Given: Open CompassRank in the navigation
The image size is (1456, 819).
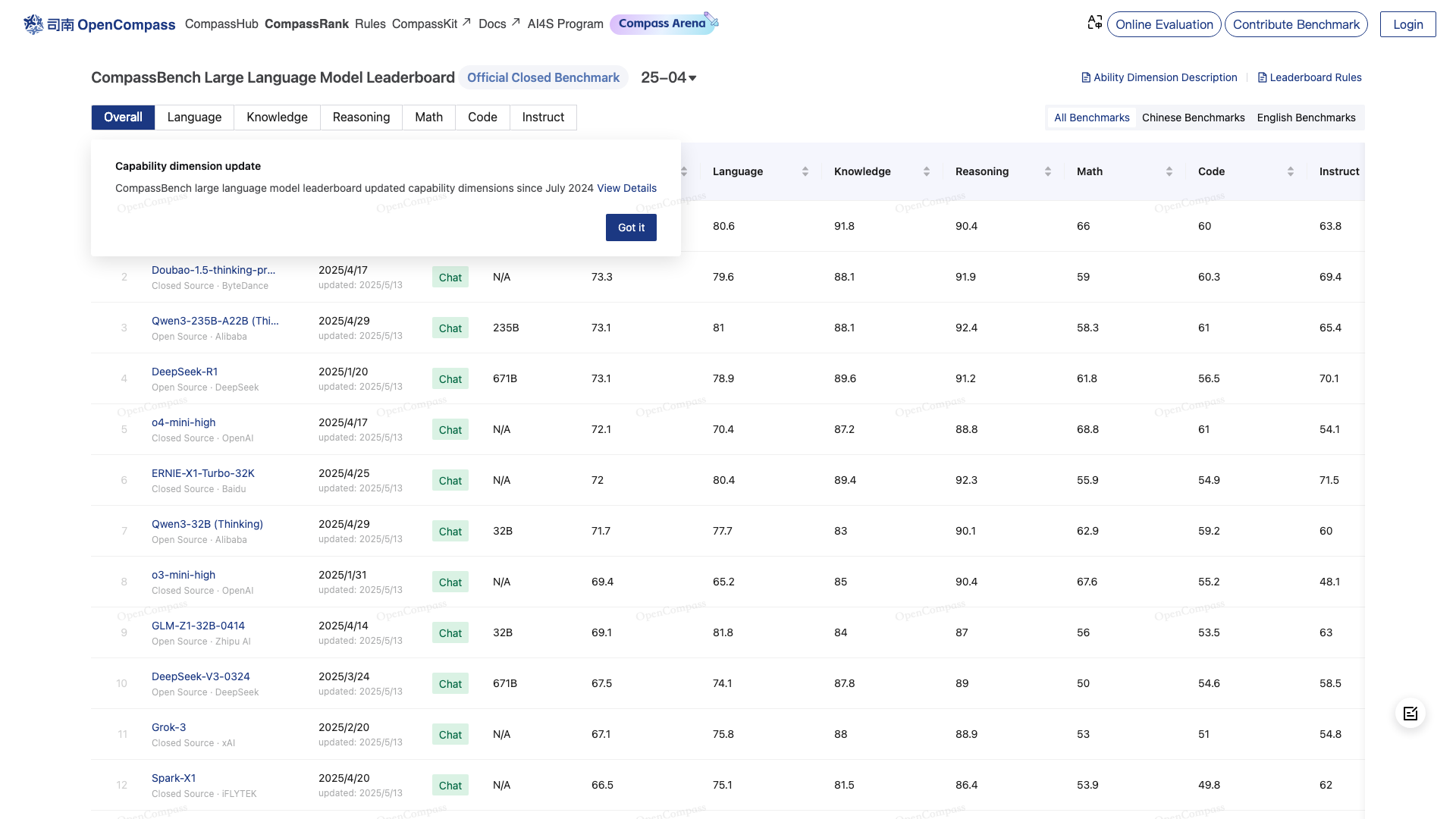Looking at the screenshot, I should coord(306,24).
